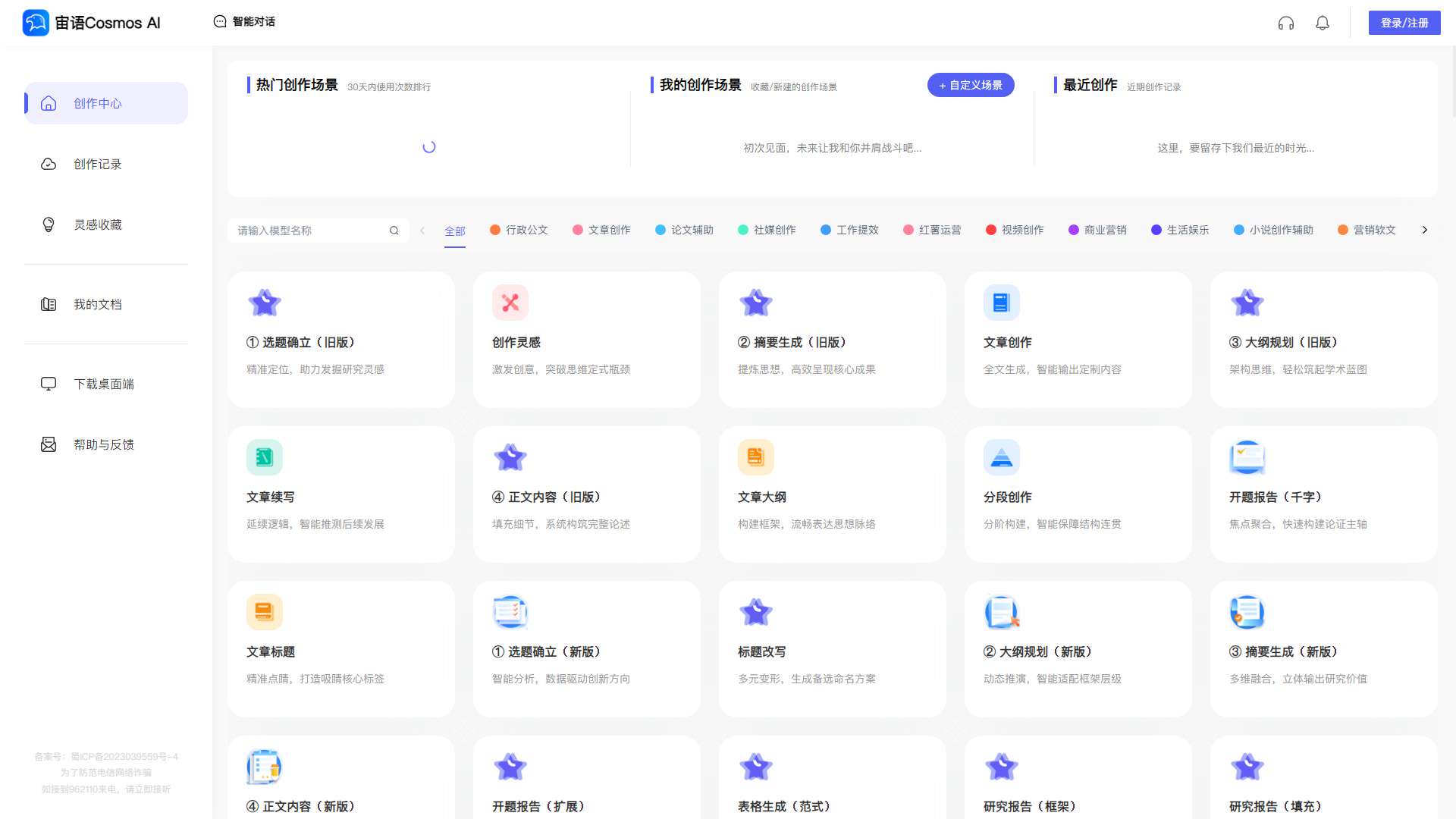Viewport: 1456px width, 819px height.
Task: Go to 我的文档 sidebar label
Action: point(98,304)
